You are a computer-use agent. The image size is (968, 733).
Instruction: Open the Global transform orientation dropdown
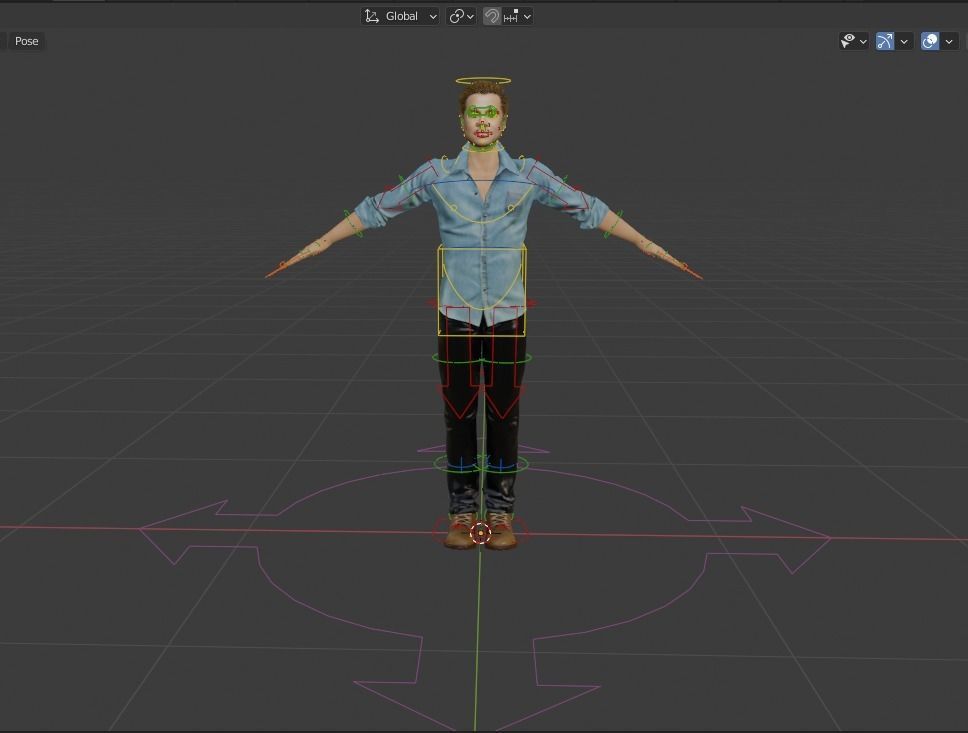coord(400,16)
